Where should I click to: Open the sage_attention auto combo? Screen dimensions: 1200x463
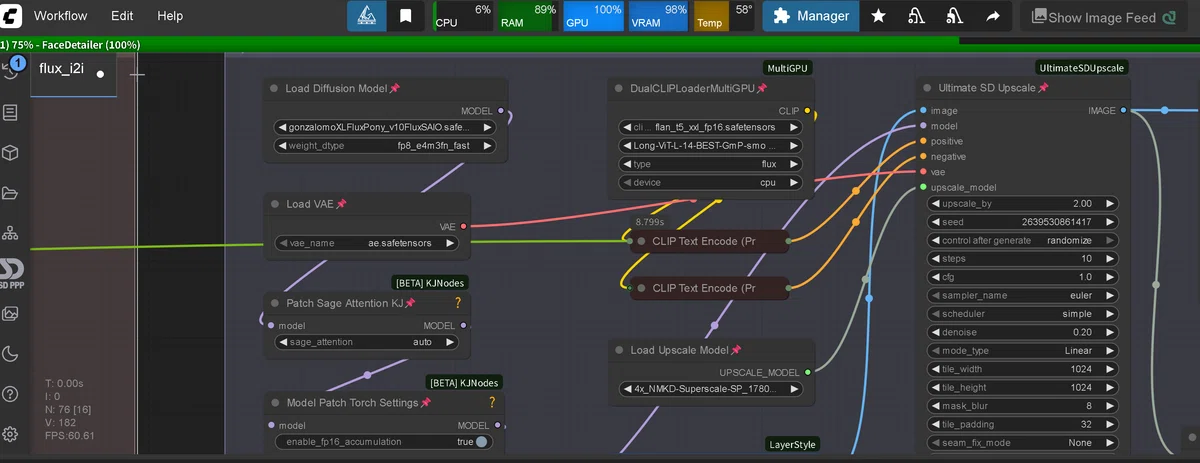pos(366,342)
